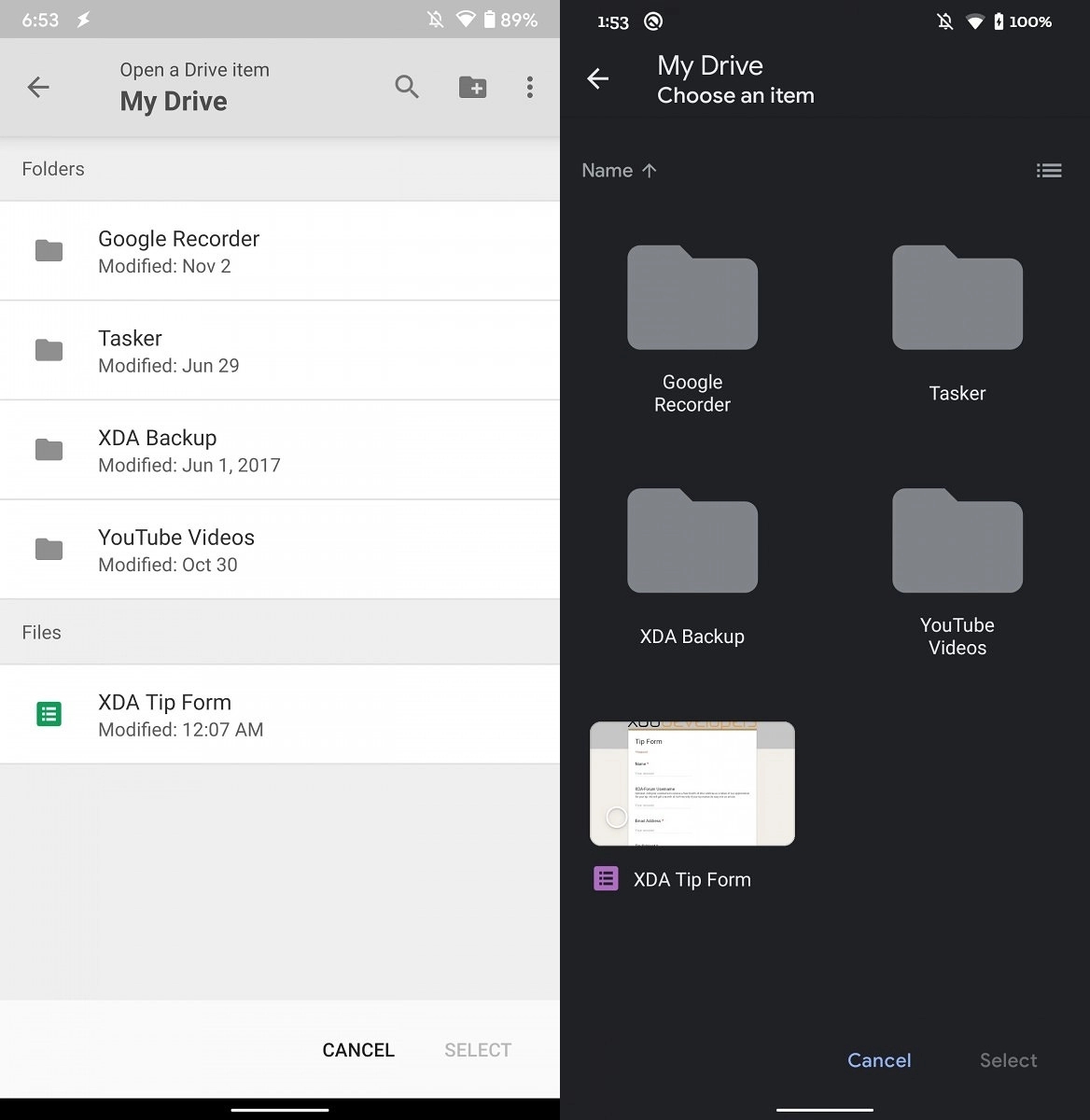Screen dimensions: 1090x1120
Task: Tap the 'Files' section header
Action: point(41,633)
